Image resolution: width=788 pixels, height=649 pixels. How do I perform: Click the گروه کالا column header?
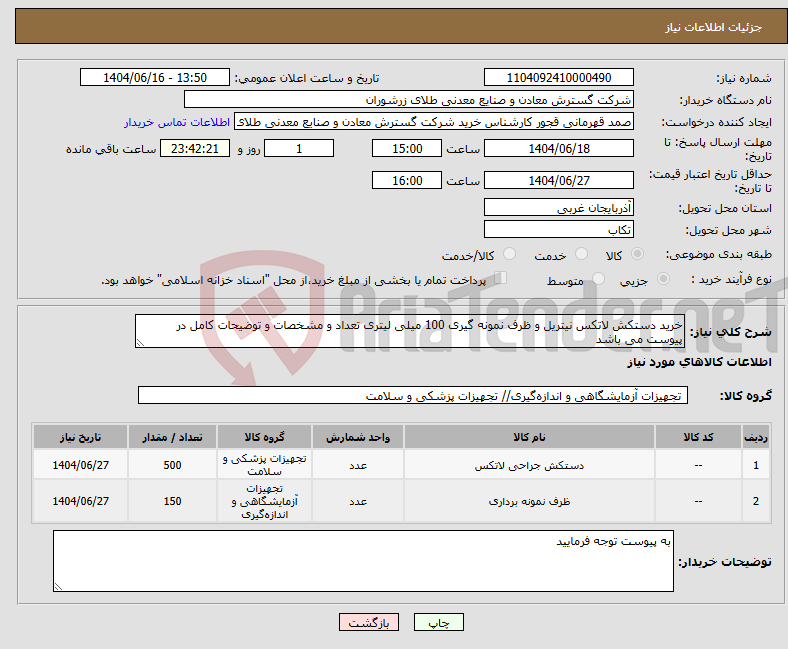pyautogui.click(x=264, y=437)
